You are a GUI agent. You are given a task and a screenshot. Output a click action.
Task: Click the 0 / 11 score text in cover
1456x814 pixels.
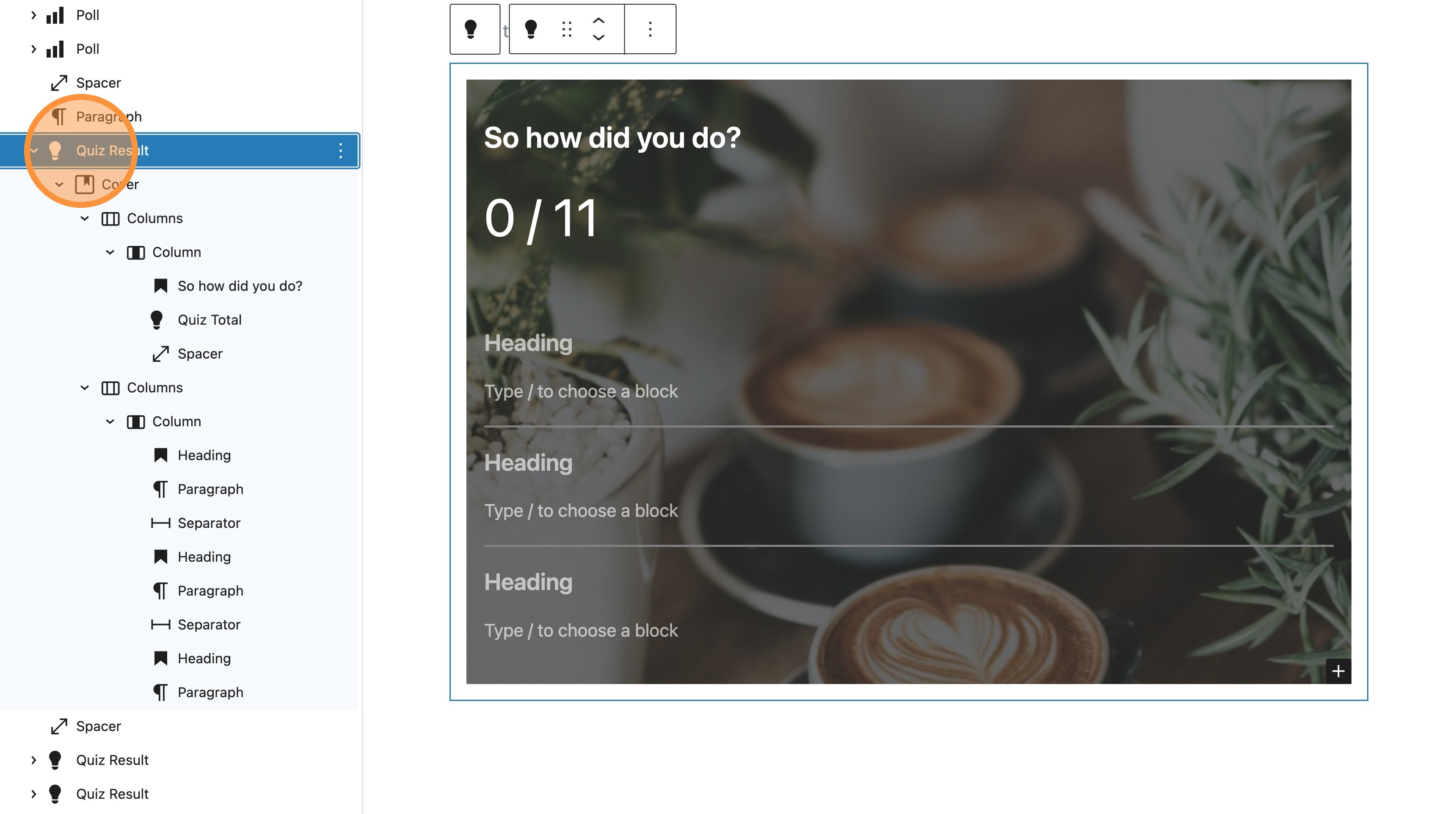pyautogui.click(x=541, y=219)
